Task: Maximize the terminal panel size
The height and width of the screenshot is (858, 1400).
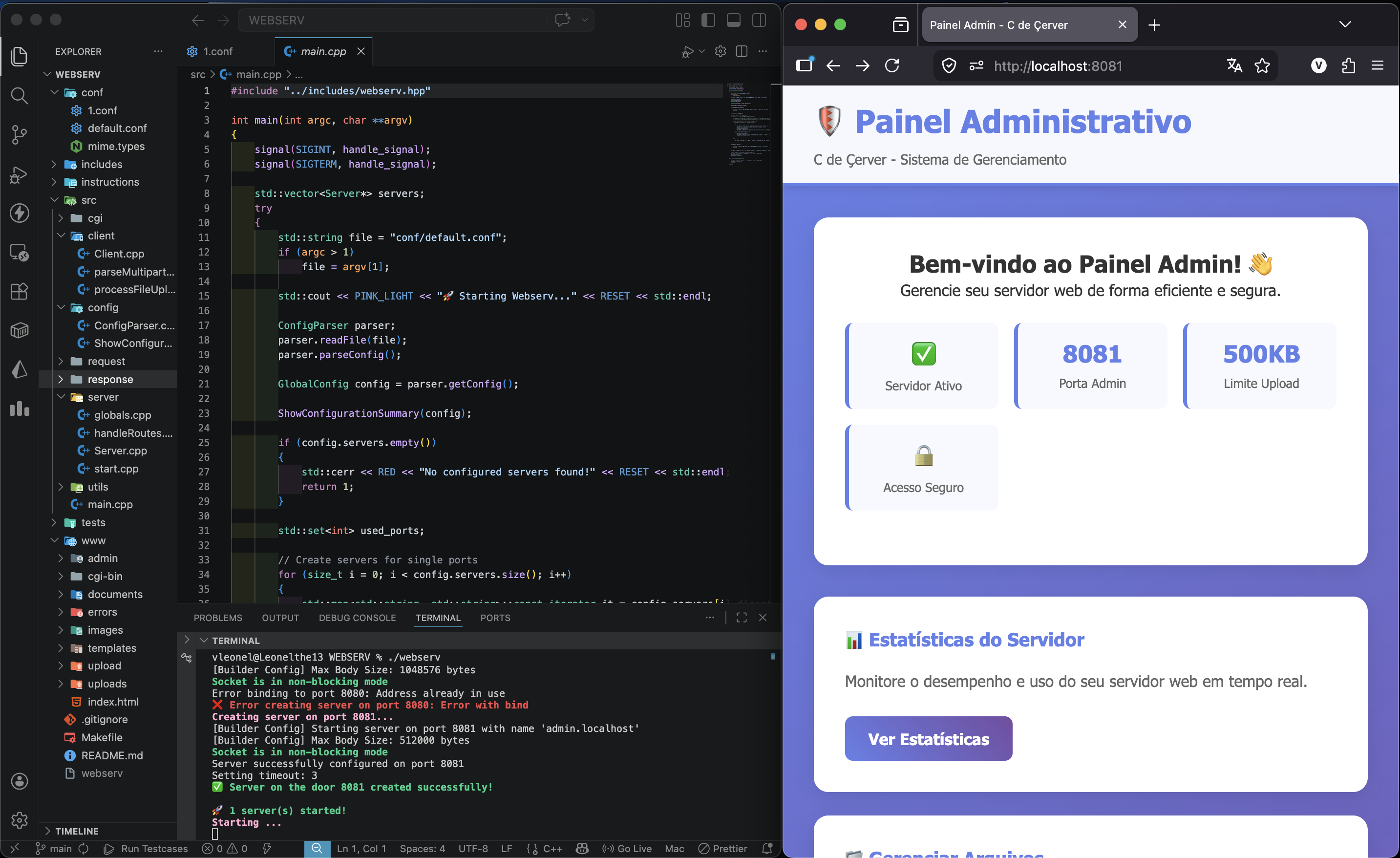Action: click(x=742, y=618)
